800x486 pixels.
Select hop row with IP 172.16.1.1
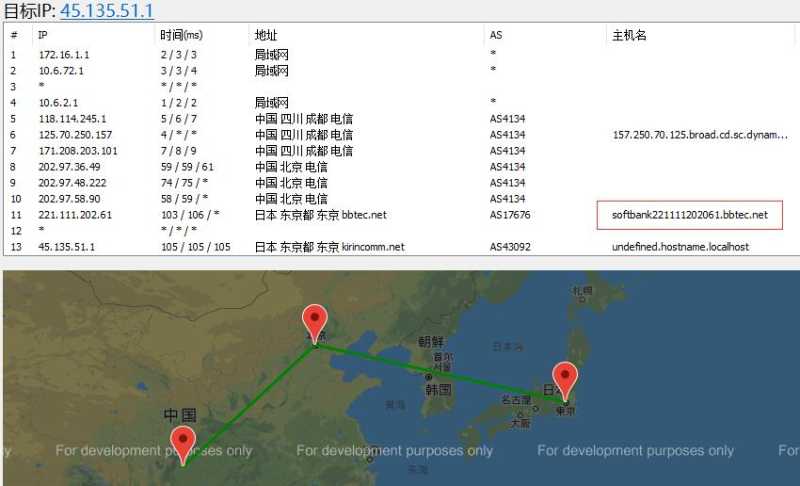(x=399, y=55)
